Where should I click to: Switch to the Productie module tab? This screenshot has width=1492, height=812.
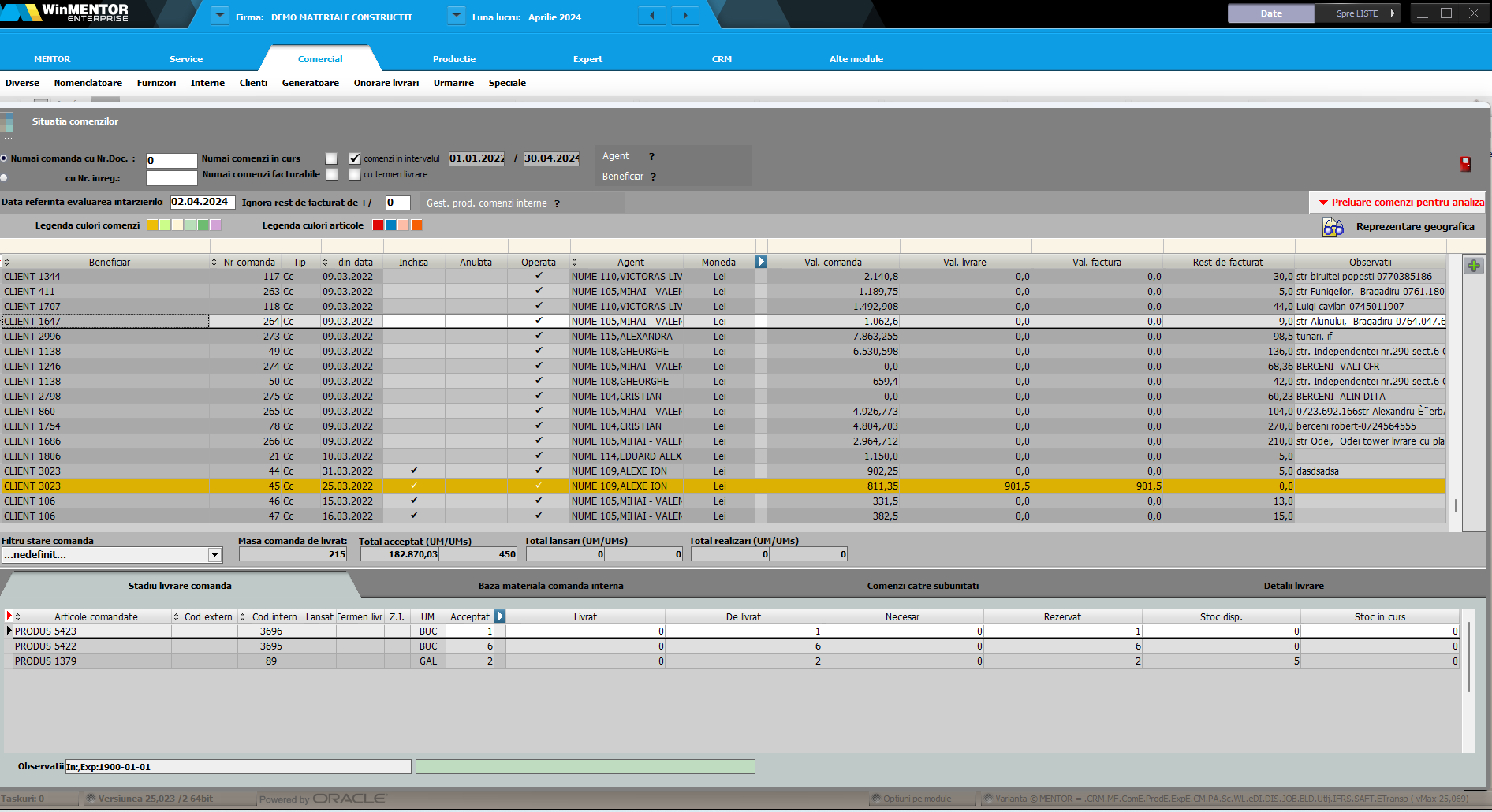453,59
